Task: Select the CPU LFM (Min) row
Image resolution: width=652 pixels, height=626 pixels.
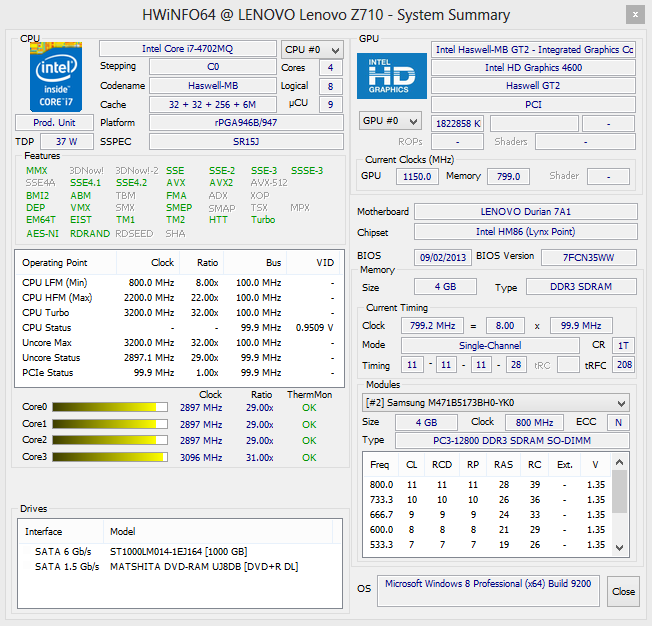Action: [179, 283]
